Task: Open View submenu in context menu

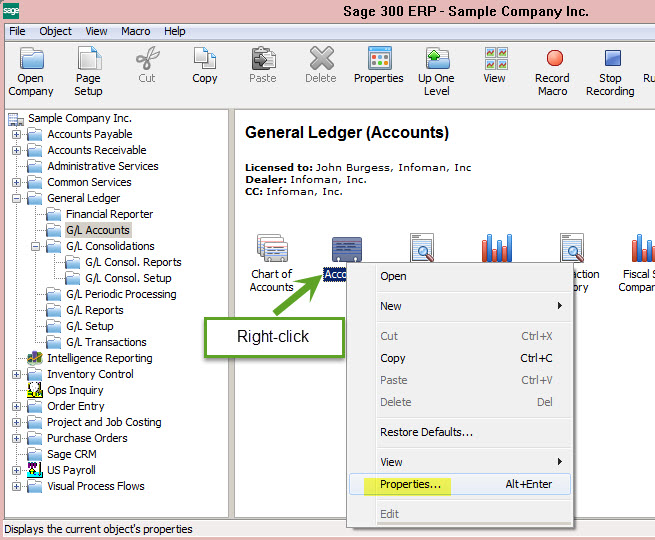Action: tap(460, 462)
